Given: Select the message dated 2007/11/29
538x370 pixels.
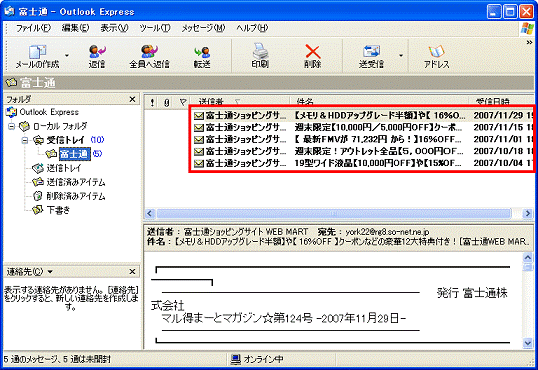Looking at the screenshot, I should pos(363,115).
